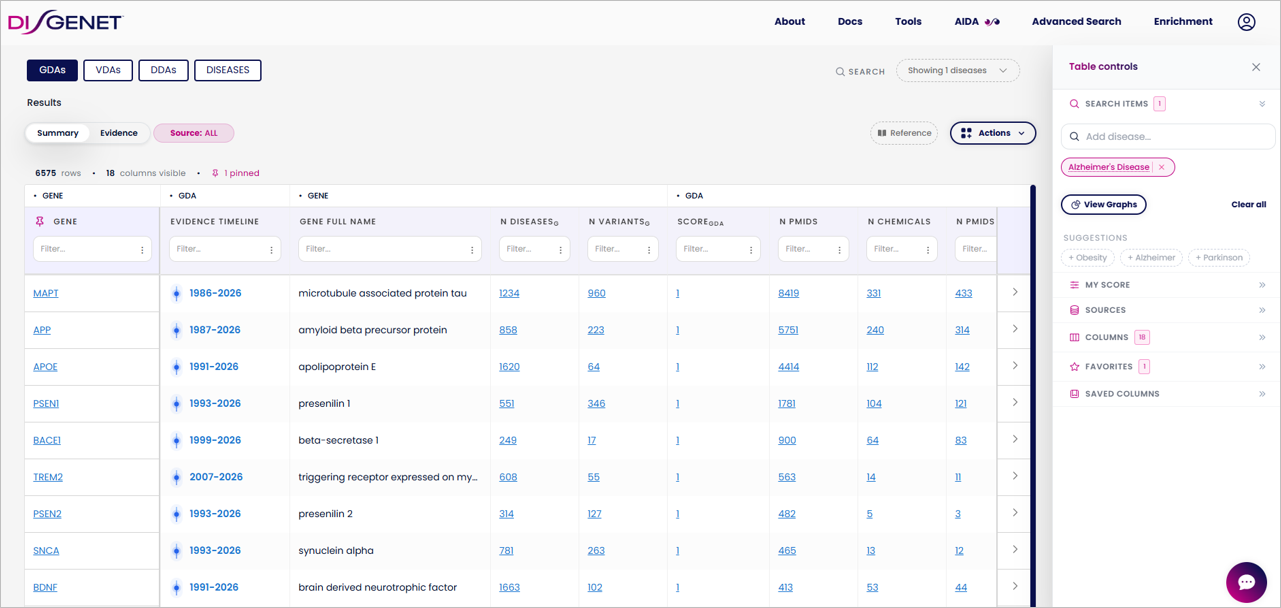
Task: Go to Advanced Search
Action: coord(1076,22)
